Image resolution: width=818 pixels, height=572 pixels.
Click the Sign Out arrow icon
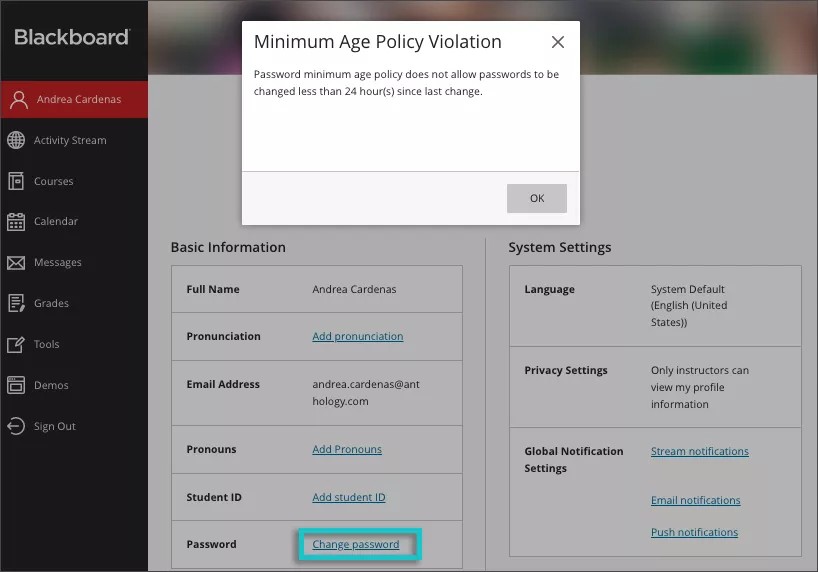click(x=16, y=426)
